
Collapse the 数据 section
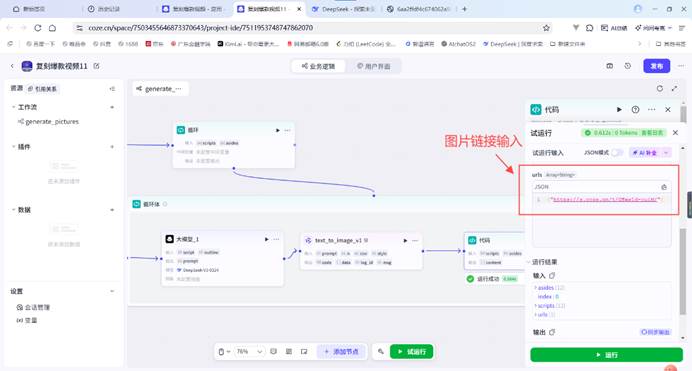(13, 210)
